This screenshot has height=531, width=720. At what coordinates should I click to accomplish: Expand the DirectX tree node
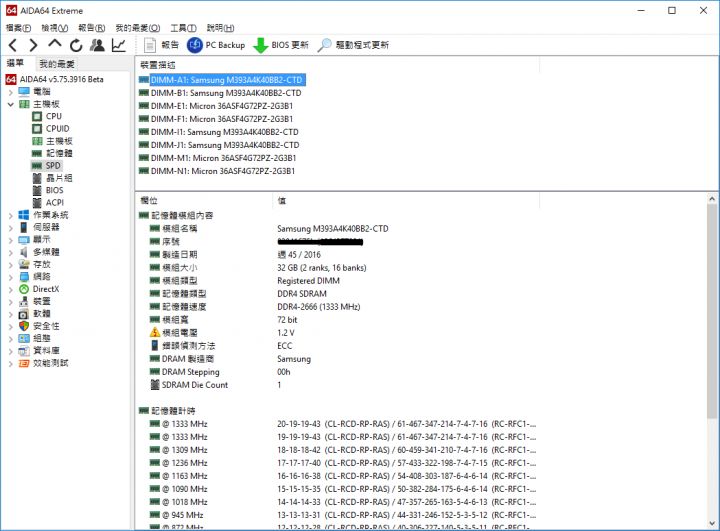click(11, 289)
